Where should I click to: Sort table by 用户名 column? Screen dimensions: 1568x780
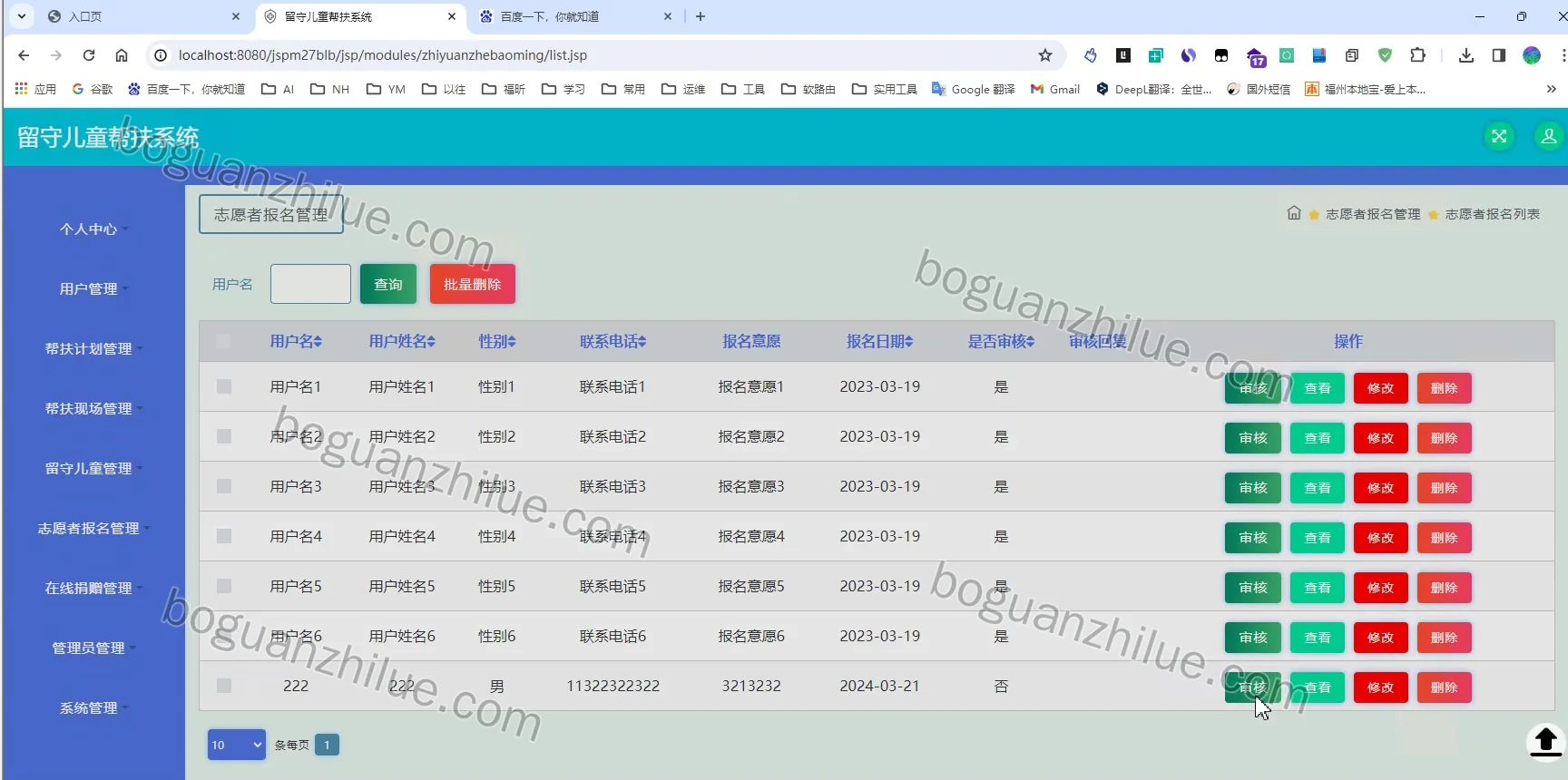click(x=296, y=341)
